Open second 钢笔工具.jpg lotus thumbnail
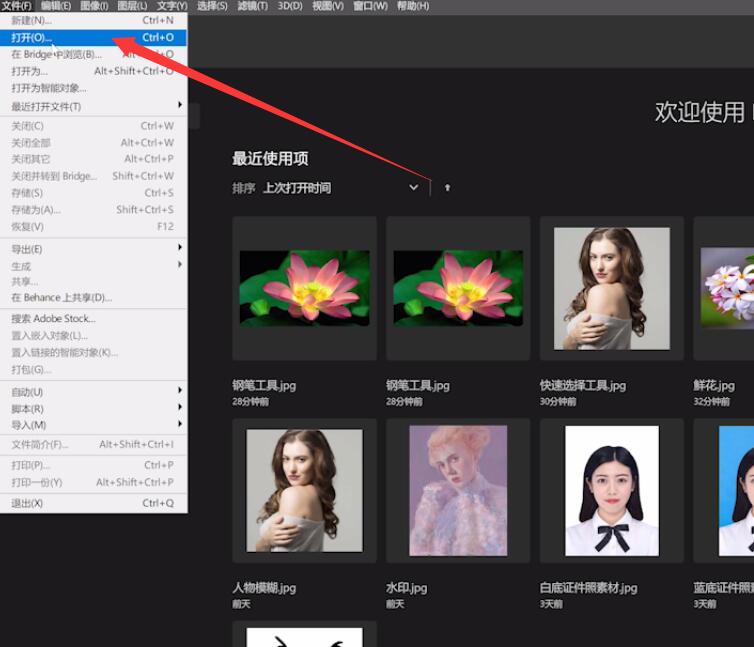Image resolution: width=754 pixels, height=647 pixels. (x=458, y=288)
